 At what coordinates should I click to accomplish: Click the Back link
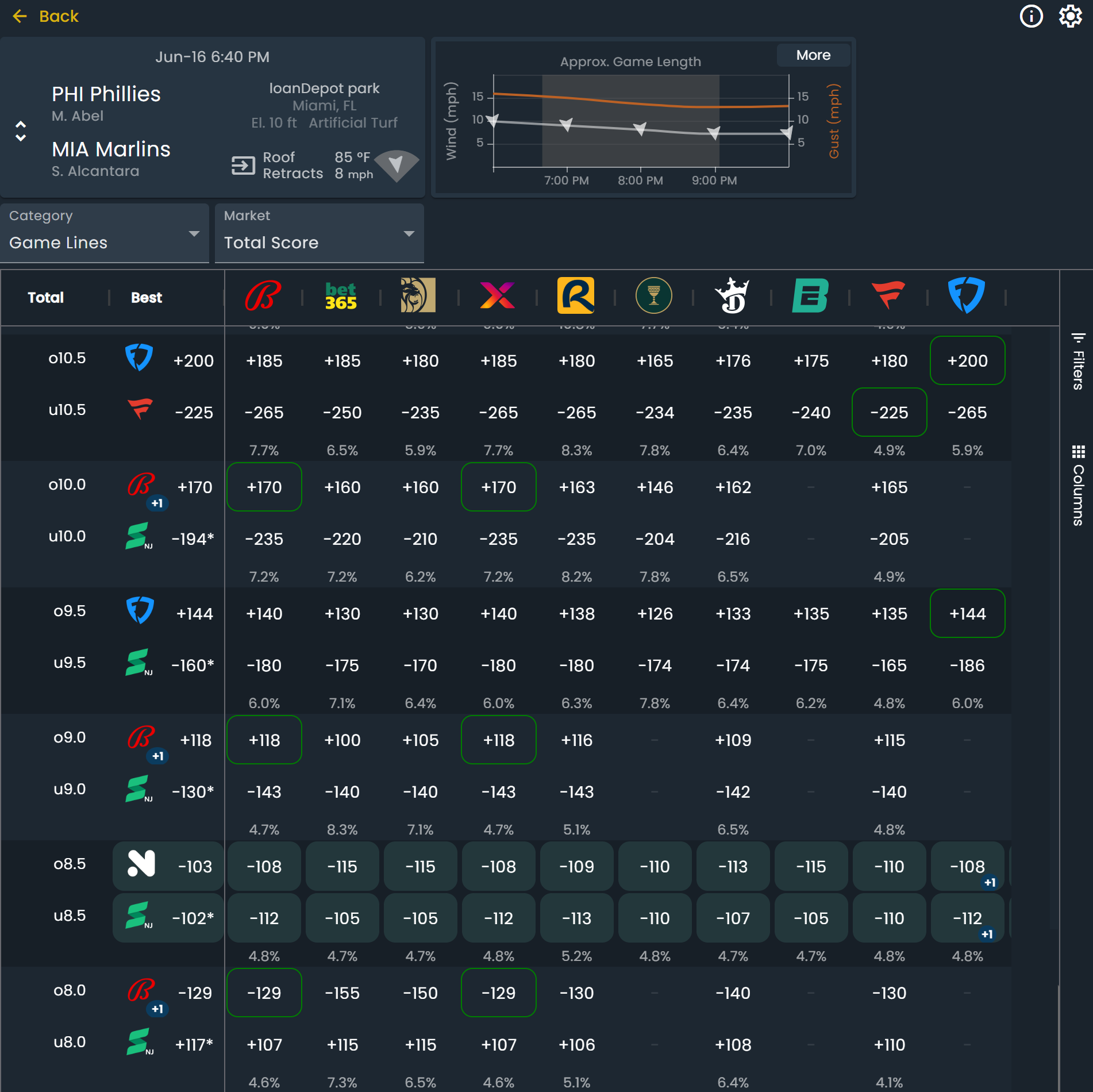click(59, 16)
